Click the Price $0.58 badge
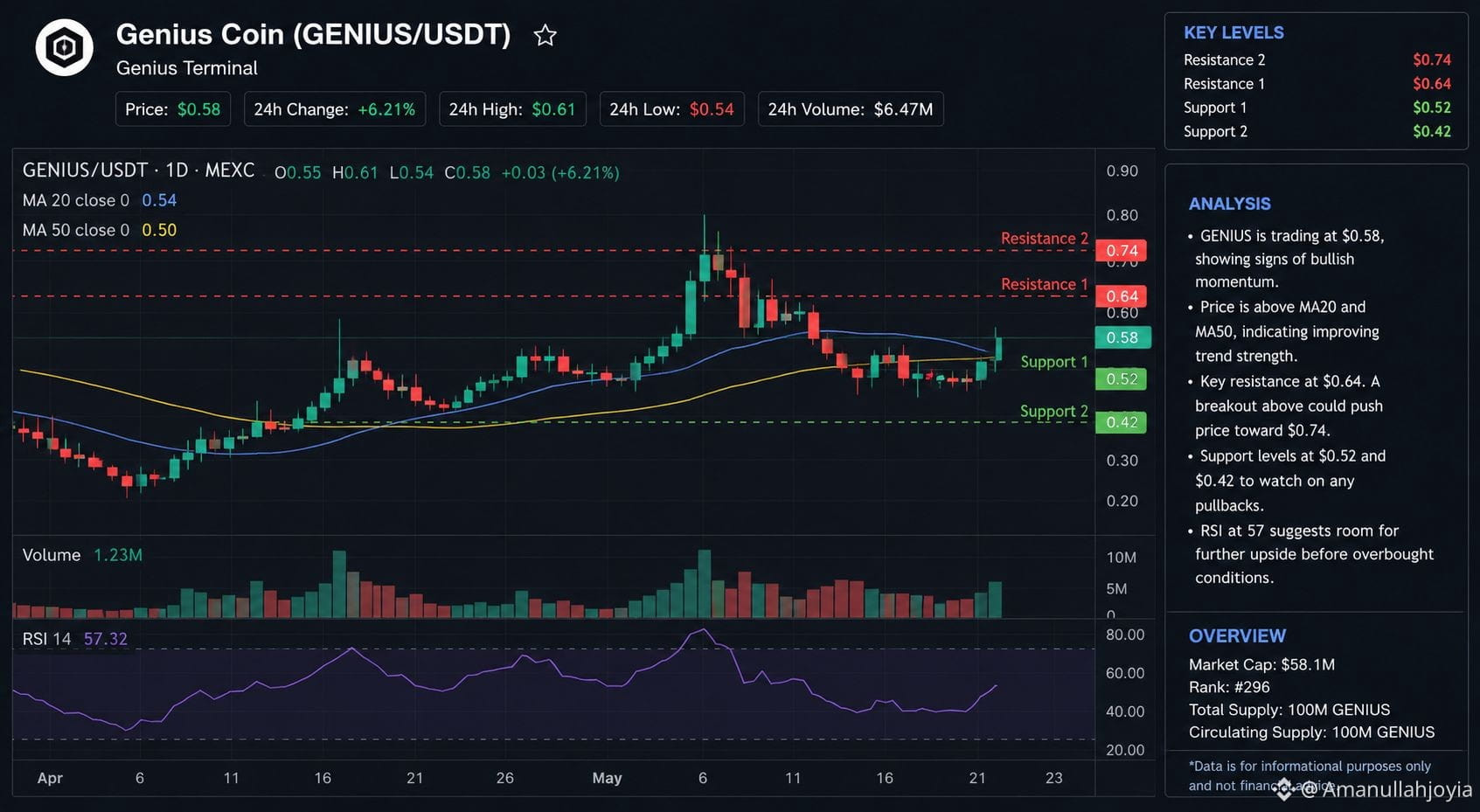 click(x=173, y=109)
